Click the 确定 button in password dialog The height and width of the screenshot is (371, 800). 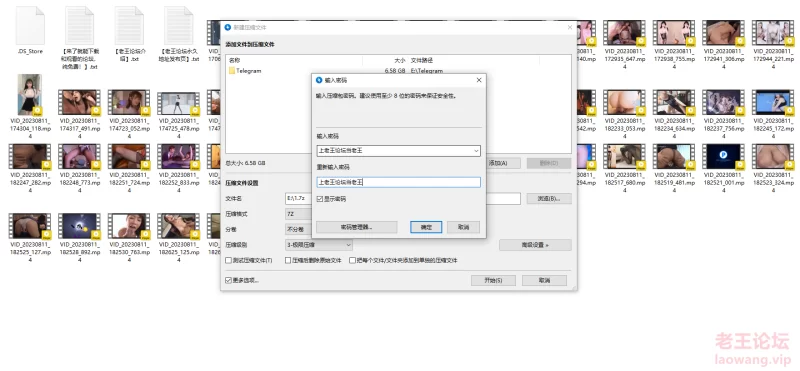point(426,227)
